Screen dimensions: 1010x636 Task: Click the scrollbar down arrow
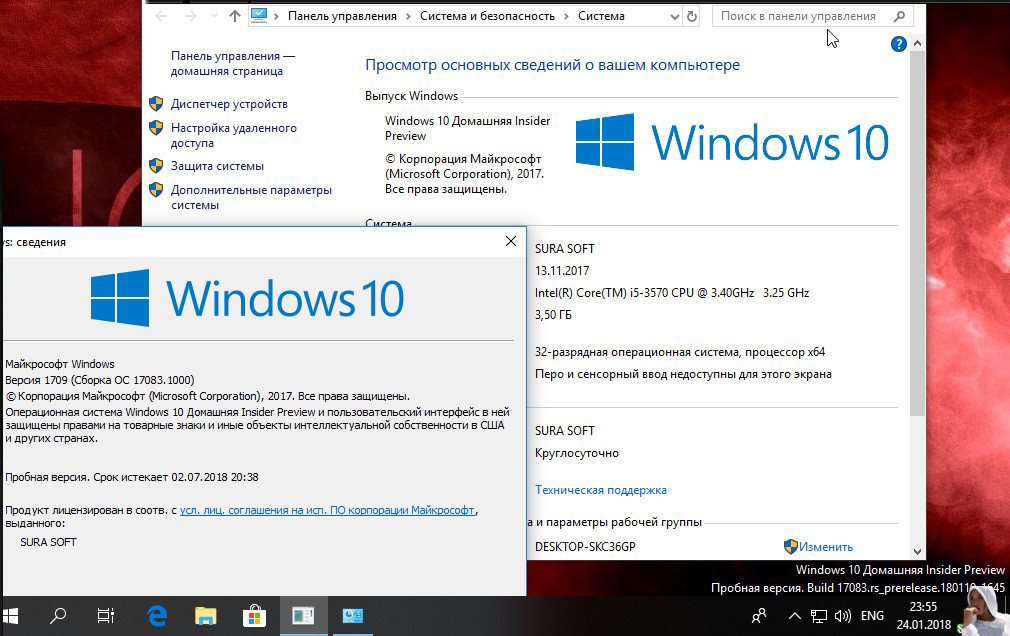(x=917, y=552)
